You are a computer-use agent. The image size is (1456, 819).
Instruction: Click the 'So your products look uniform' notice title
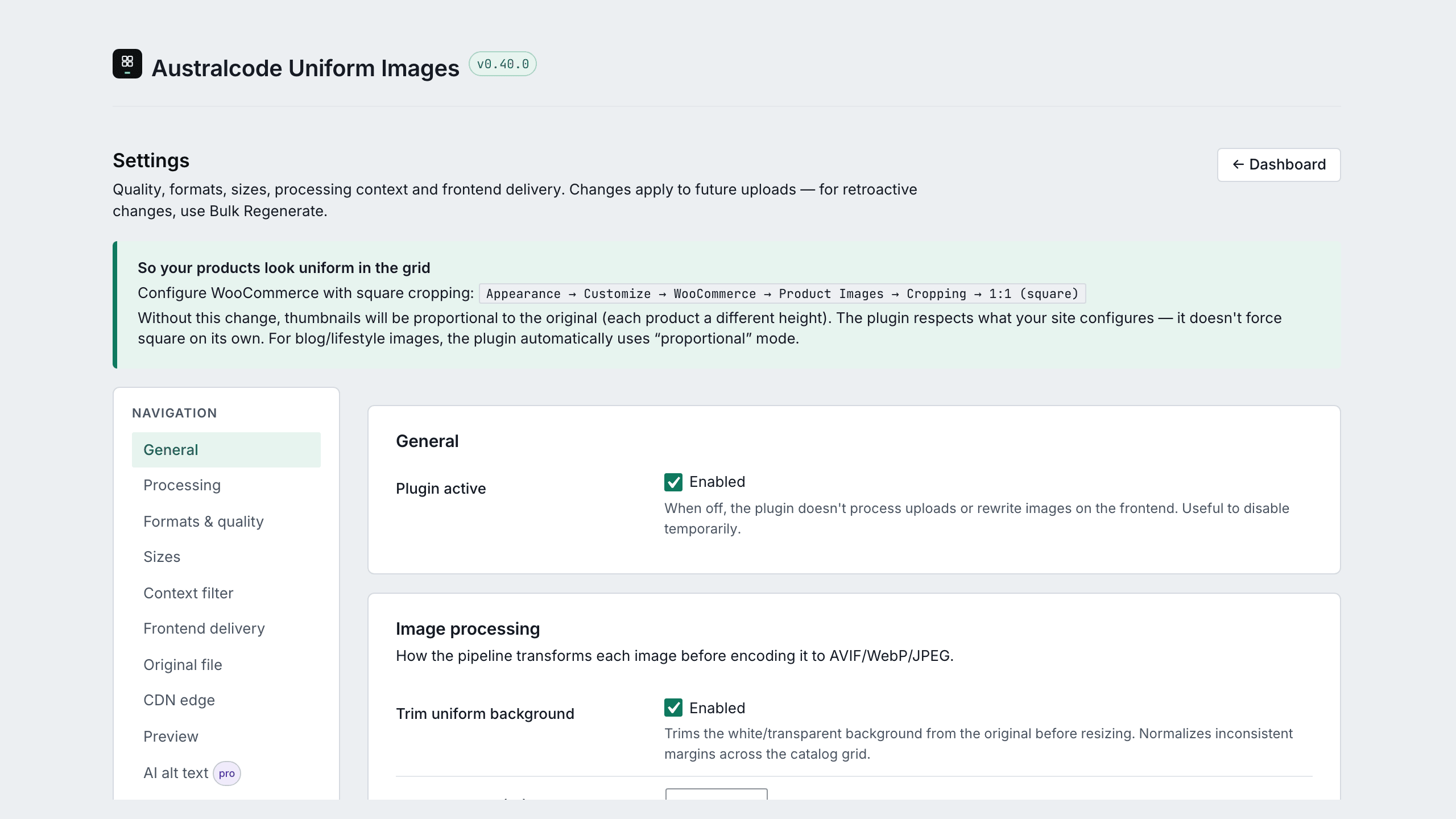284,268
